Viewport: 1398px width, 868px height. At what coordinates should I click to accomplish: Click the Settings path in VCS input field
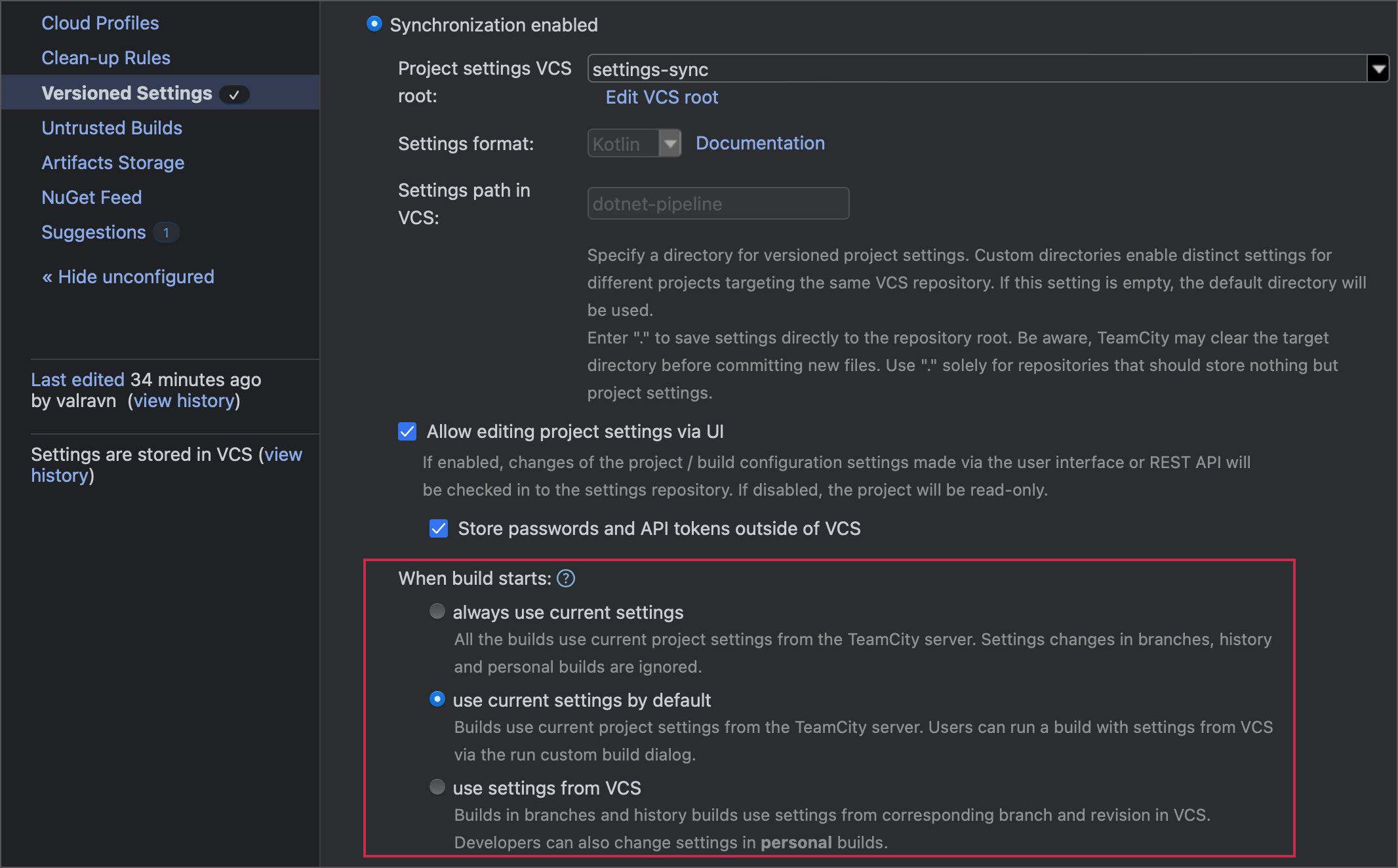717,203
